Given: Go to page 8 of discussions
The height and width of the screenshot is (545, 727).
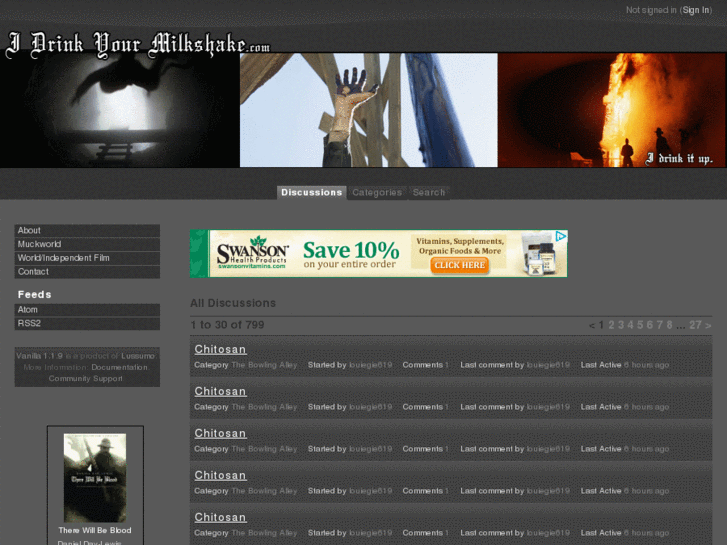Looking at the screenshot, I should click(669, 325).
